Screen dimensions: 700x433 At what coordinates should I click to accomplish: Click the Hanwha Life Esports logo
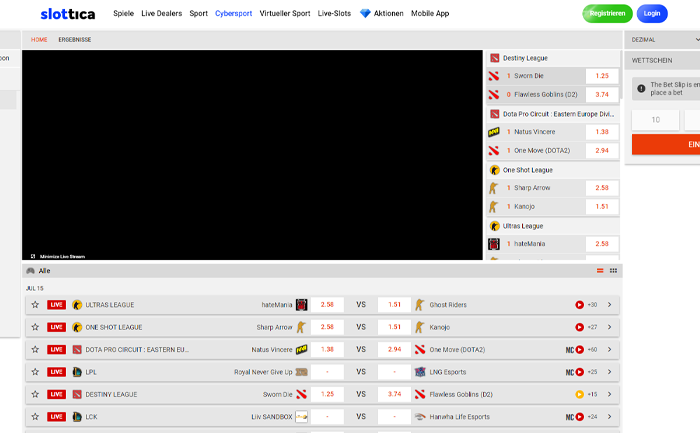pyautogui.click(x=420, y=416)
